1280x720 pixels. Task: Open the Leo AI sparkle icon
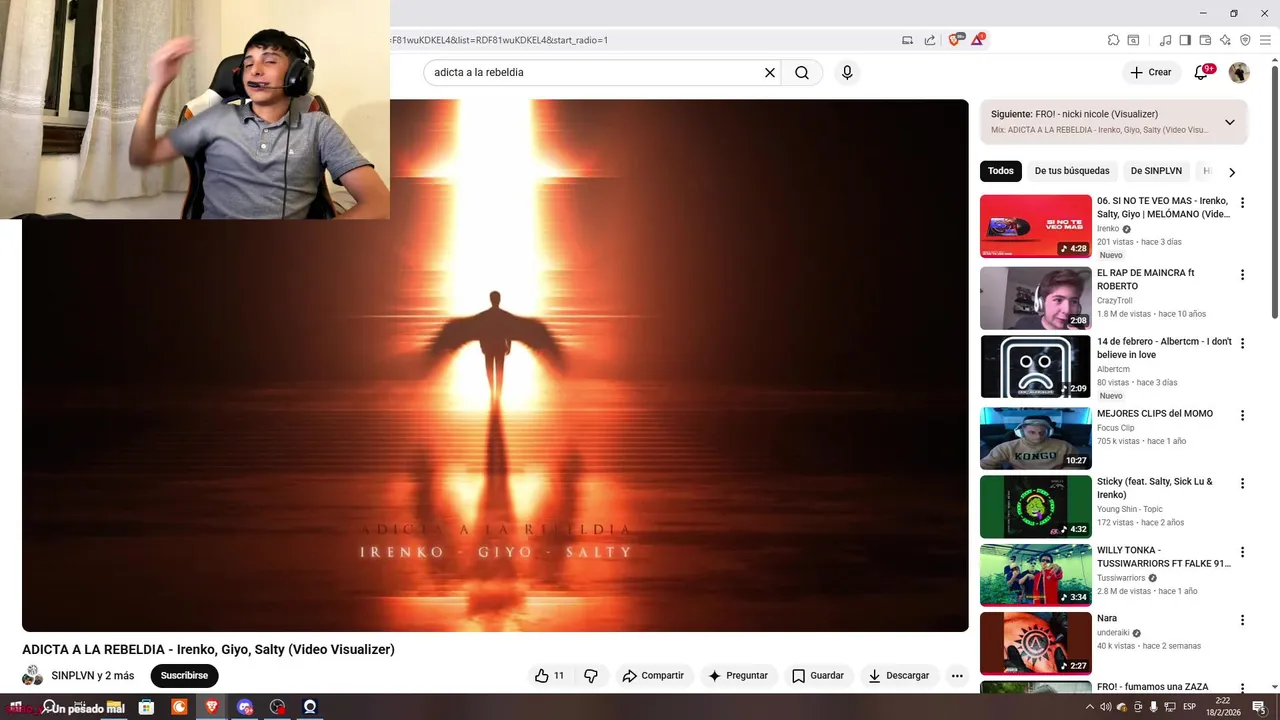point(1225,40)
